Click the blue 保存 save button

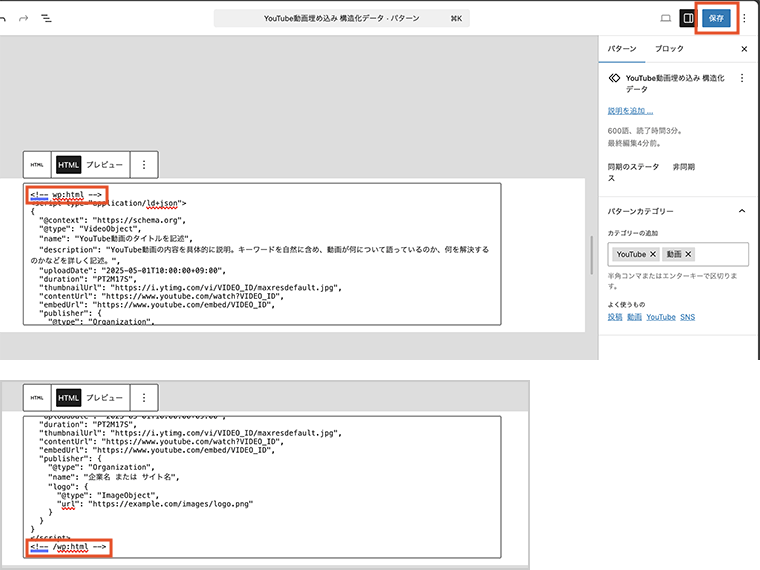tap(716, 18)
